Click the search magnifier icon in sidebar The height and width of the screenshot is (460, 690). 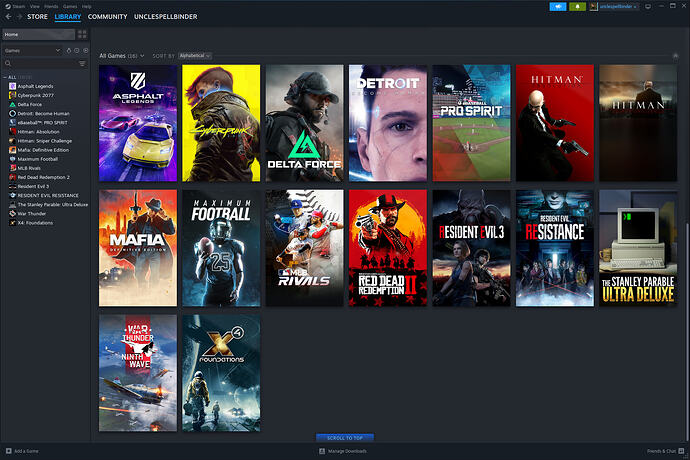tap(8, 64)
